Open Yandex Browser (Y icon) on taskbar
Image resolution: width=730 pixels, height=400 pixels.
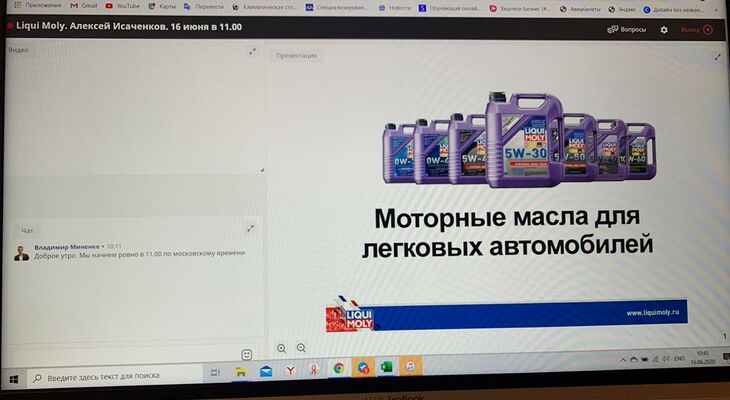tap(290, 370)
